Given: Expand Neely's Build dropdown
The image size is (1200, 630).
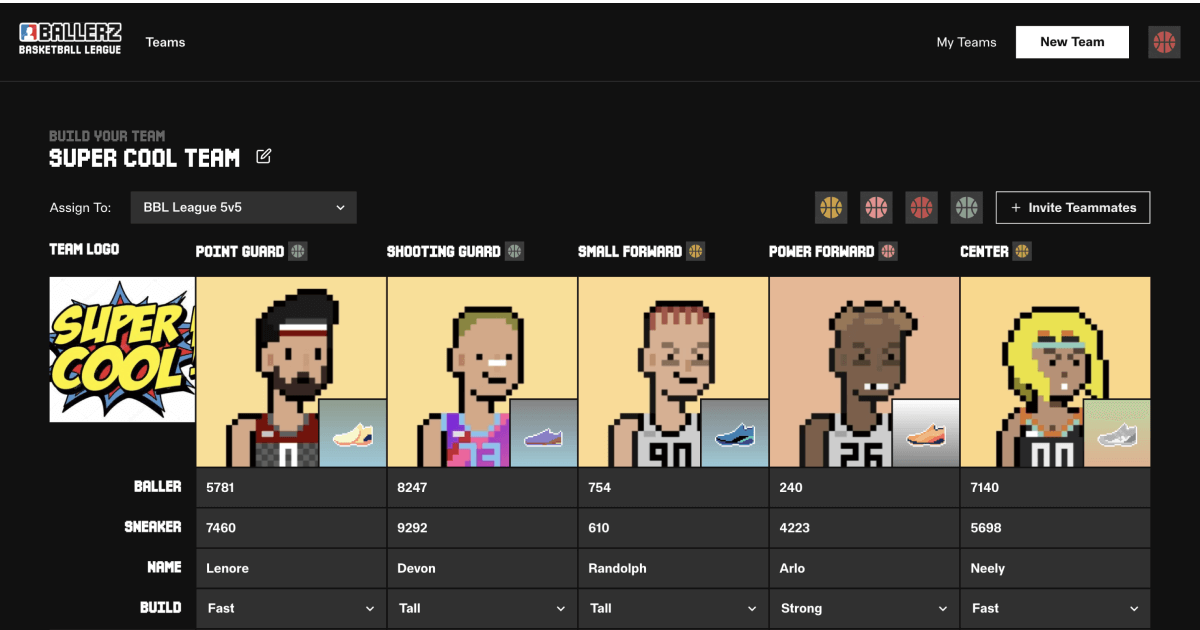Looking at the screenshot, I should [1055, 608].
